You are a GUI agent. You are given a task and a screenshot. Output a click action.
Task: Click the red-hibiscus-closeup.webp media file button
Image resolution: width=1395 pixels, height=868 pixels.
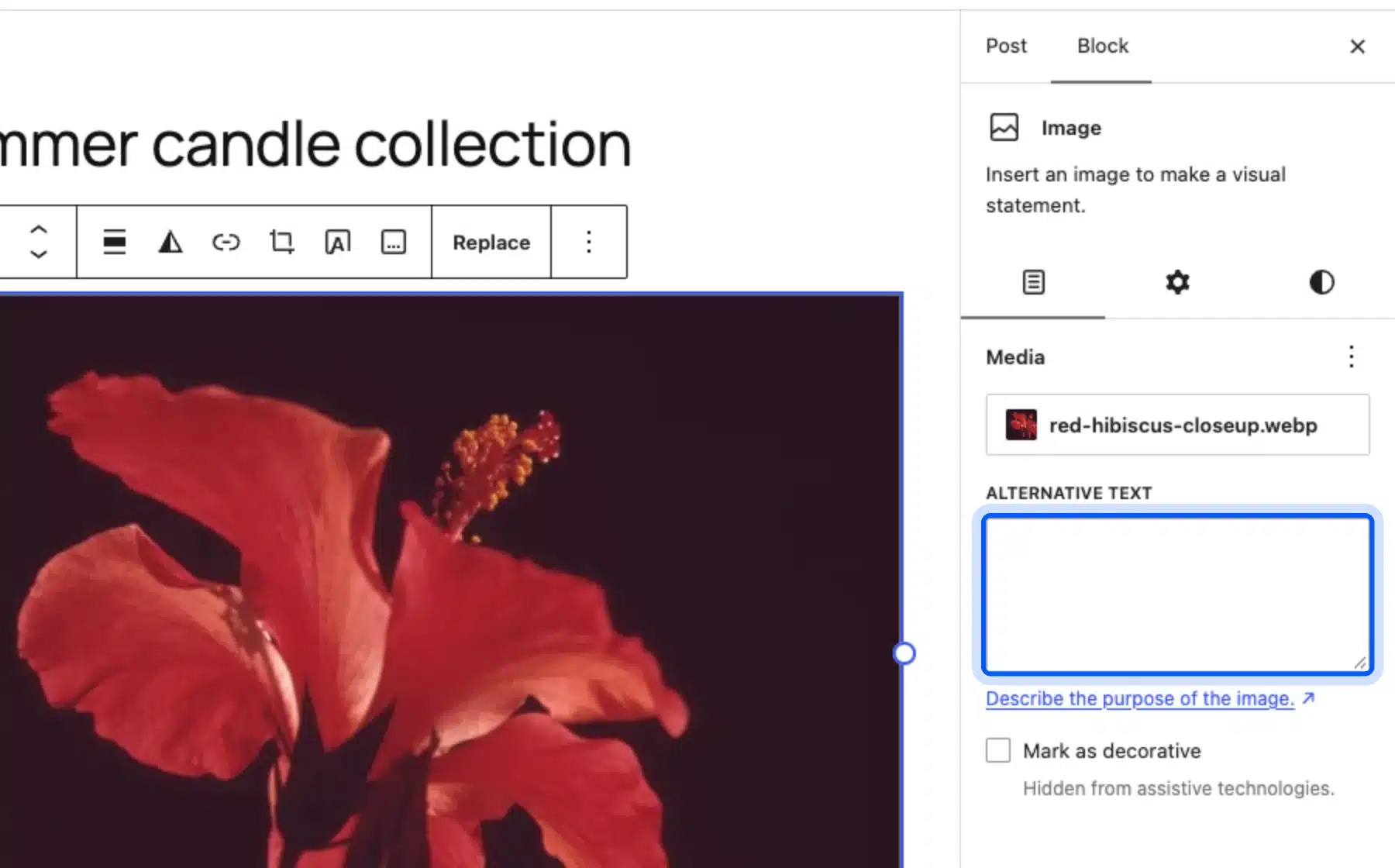click(x=1177, y=425)
